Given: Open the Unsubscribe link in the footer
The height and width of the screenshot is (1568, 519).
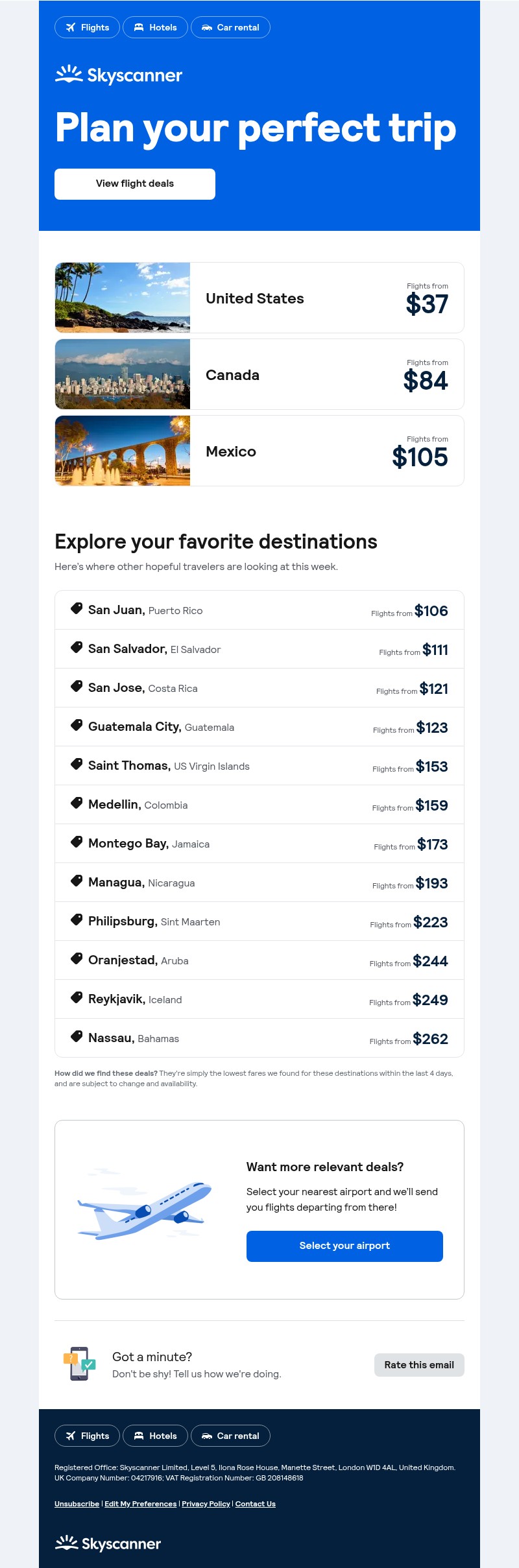Looking at the screenshot, I should coord(77,1504).
